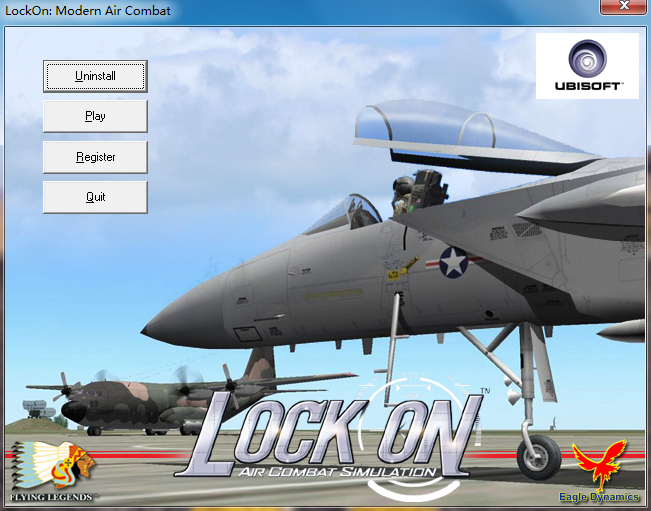651x511 pixels.
Task: Click the LockOn: Modern Air Combat title text
Action: pos(88,10)
